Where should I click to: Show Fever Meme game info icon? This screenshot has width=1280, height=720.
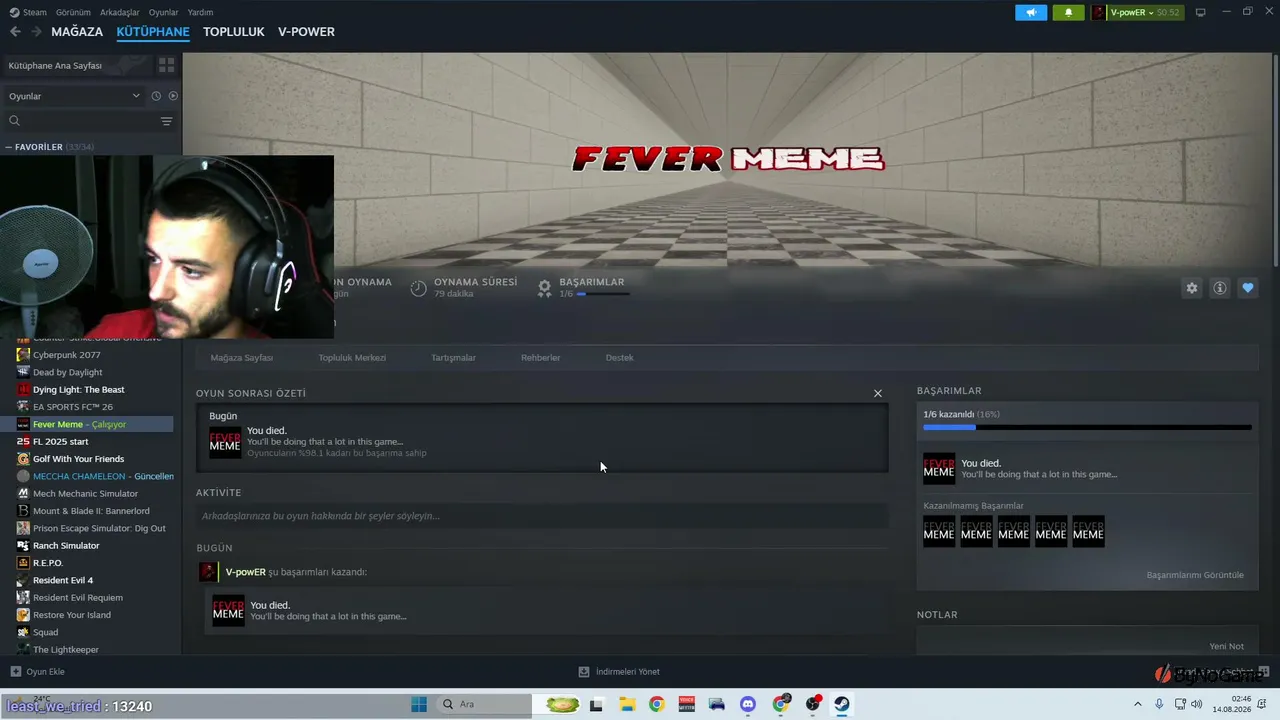[1220, 288]
